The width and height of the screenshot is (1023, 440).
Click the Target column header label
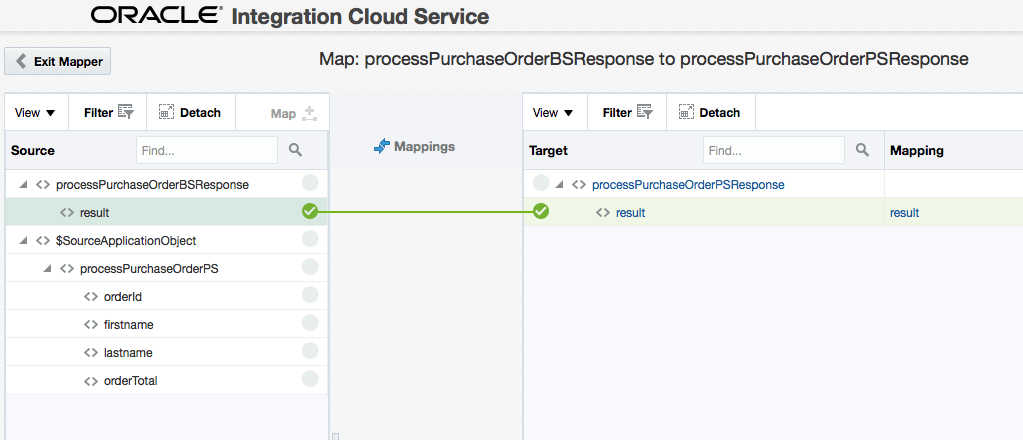pos(548,150)
